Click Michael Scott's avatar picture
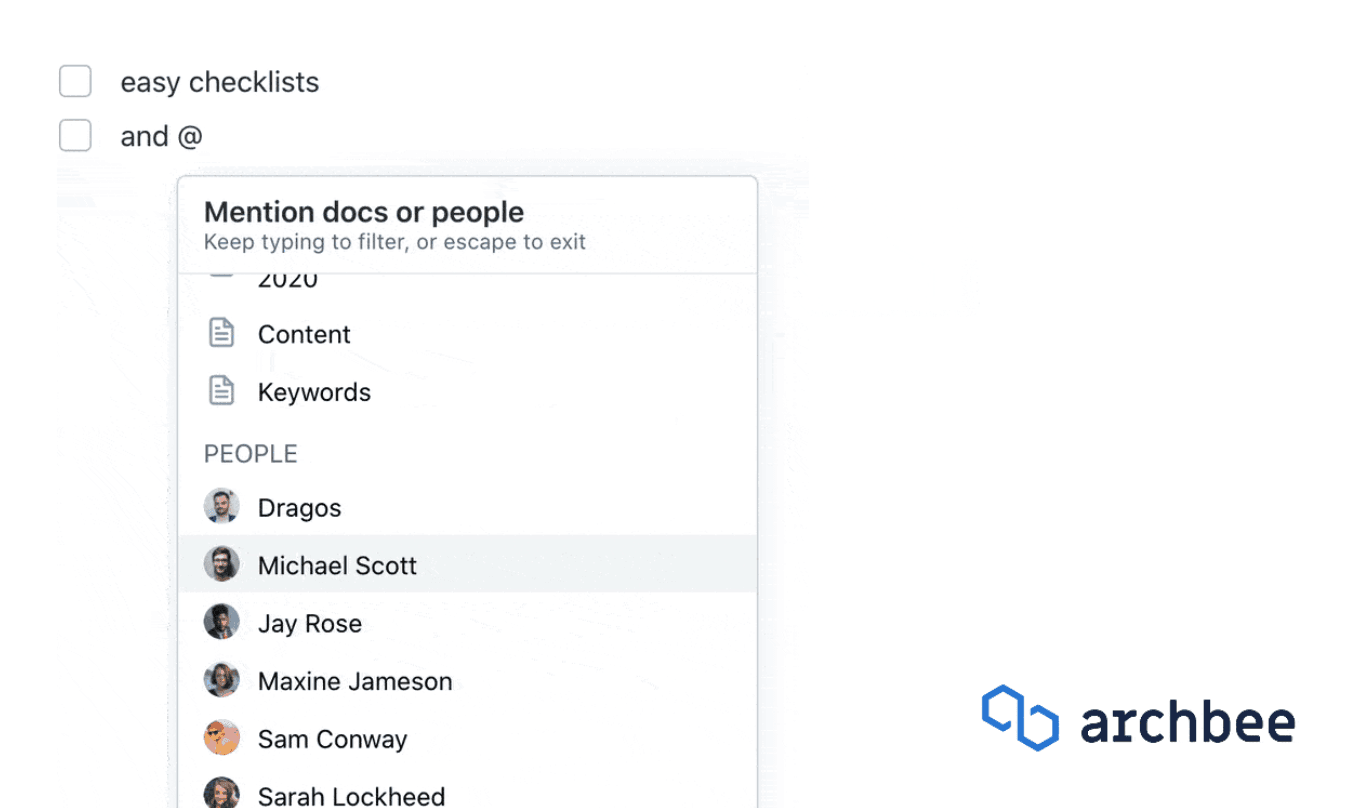This screenshot has width=1362, height=808. [221, 565]
